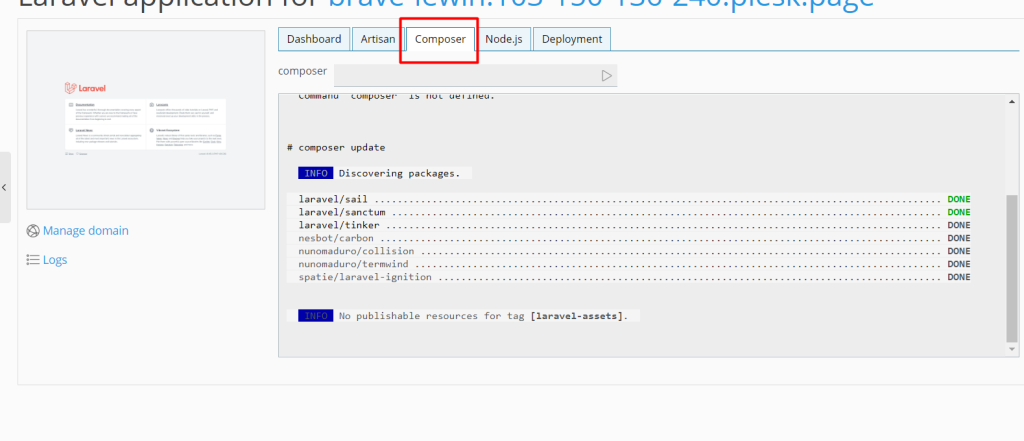Viewport: 1024px width, 441px height.
Task: Open the Laravel site preview thumbnail
Action: coord(146,120)
